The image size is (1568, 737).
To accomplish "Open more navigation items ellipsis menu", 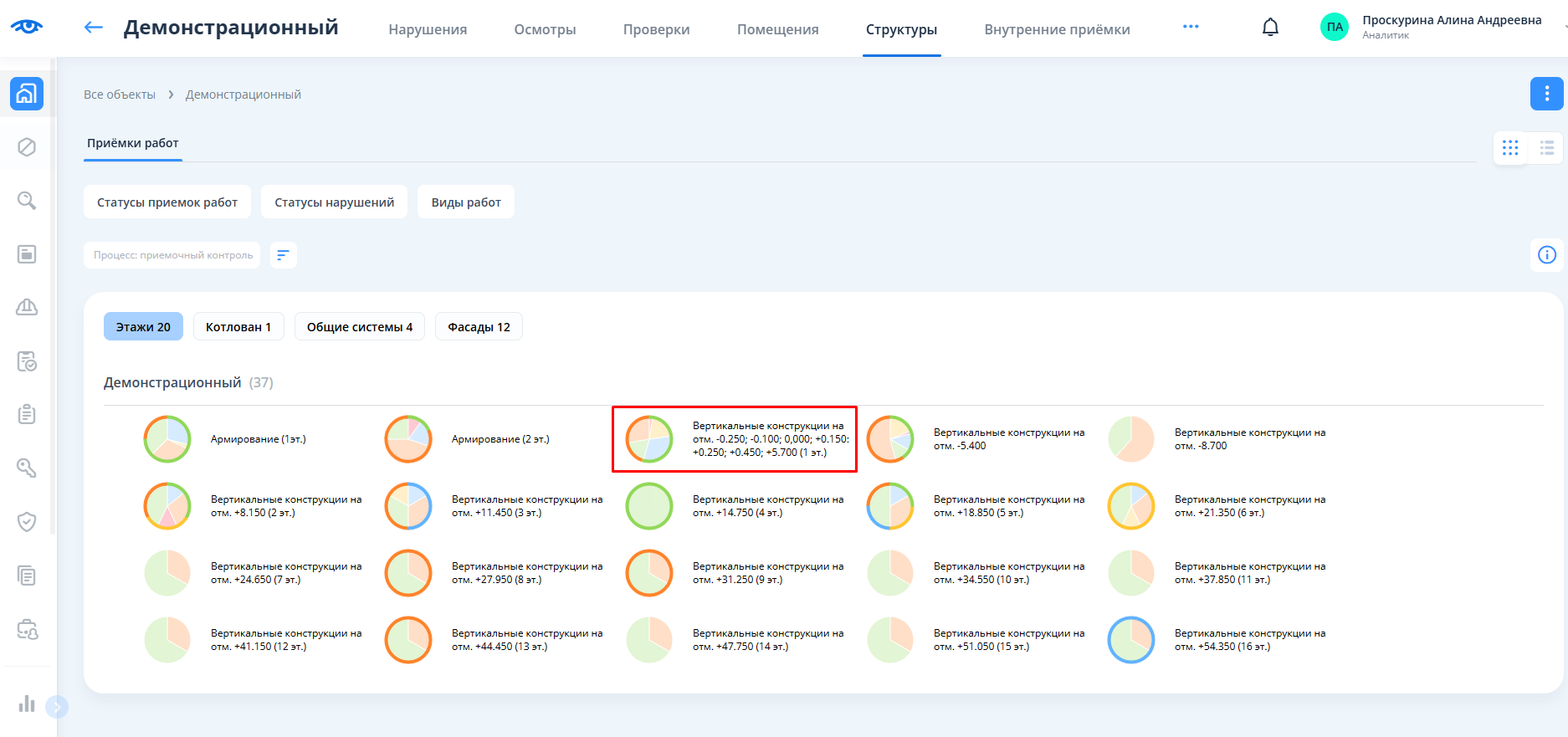I will 1191,27.
